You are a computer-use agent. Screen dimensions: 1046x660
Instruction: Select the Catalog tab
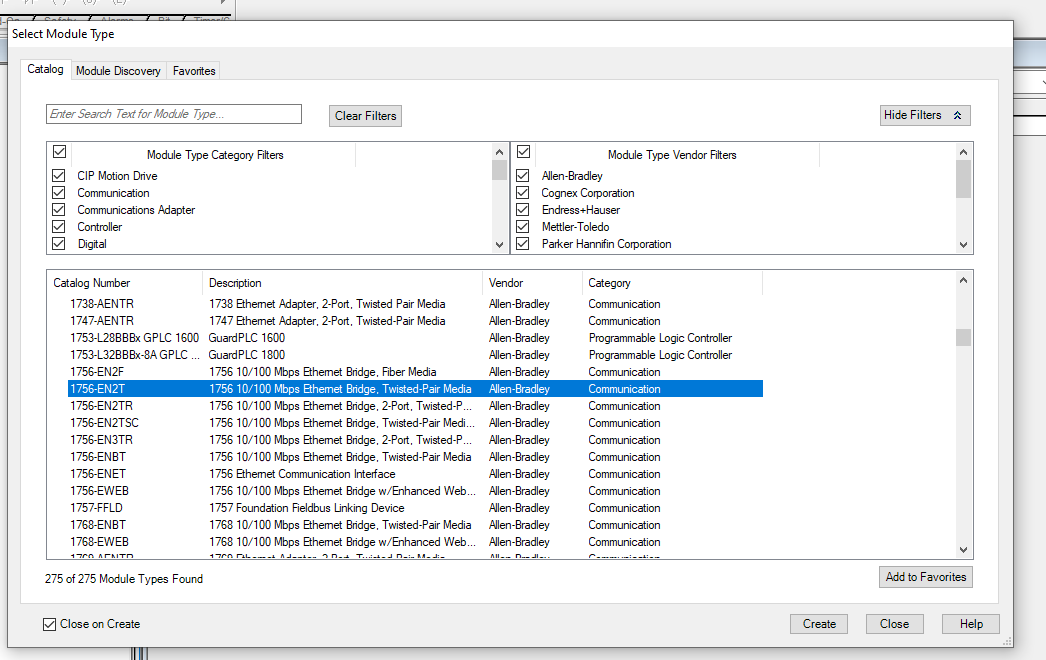coord(45,69)
